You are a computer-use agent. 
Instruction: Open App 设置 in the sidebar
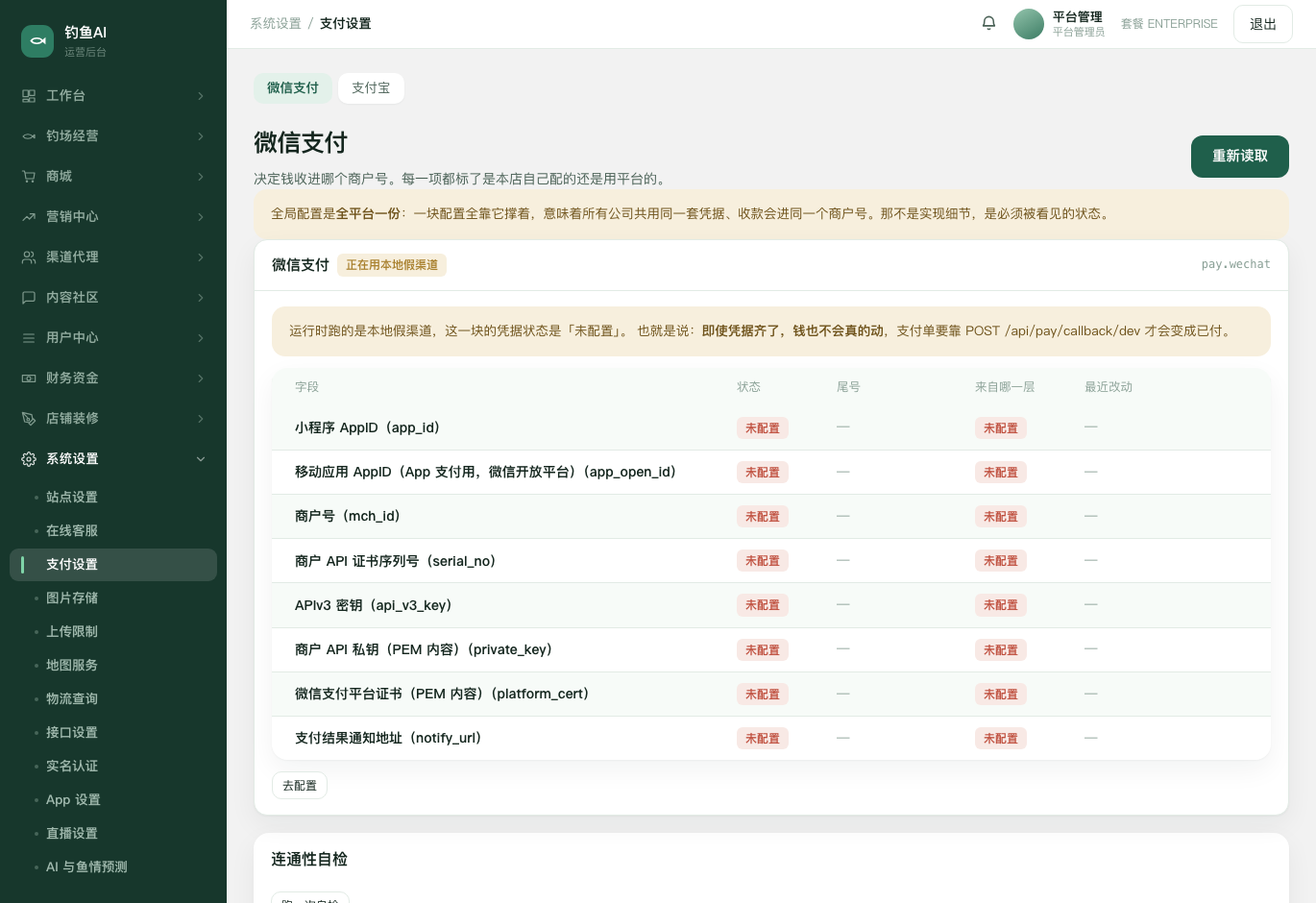(x=113, y=800)
